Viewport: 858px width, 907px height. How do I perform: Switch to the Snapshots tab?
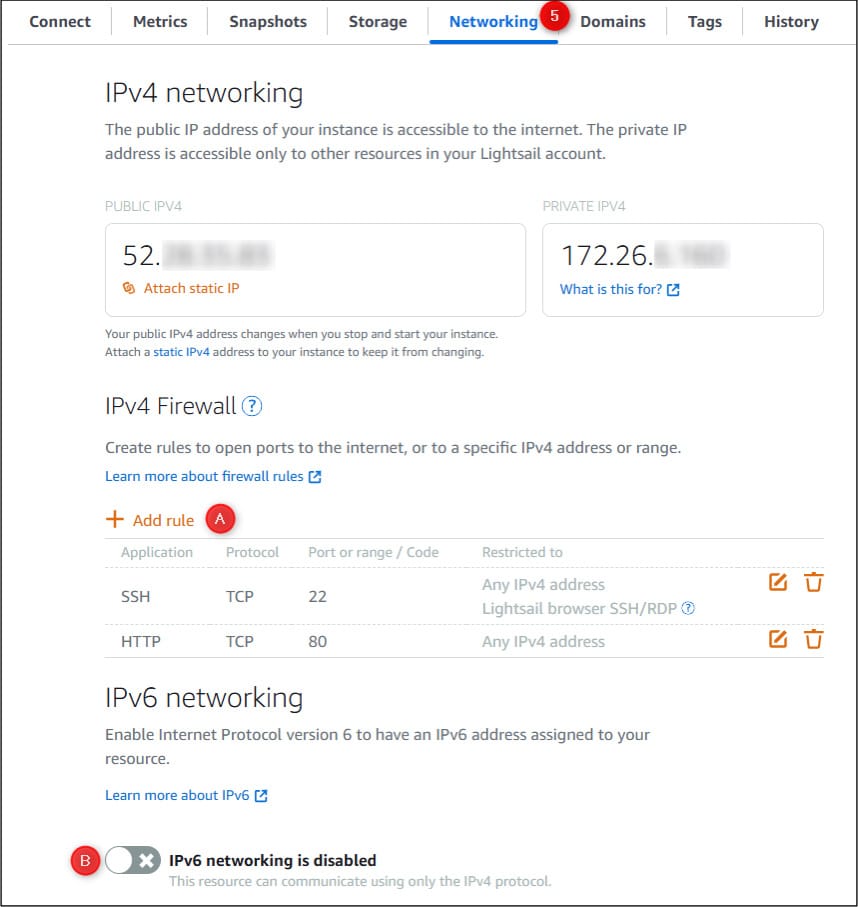coord(267,21)
